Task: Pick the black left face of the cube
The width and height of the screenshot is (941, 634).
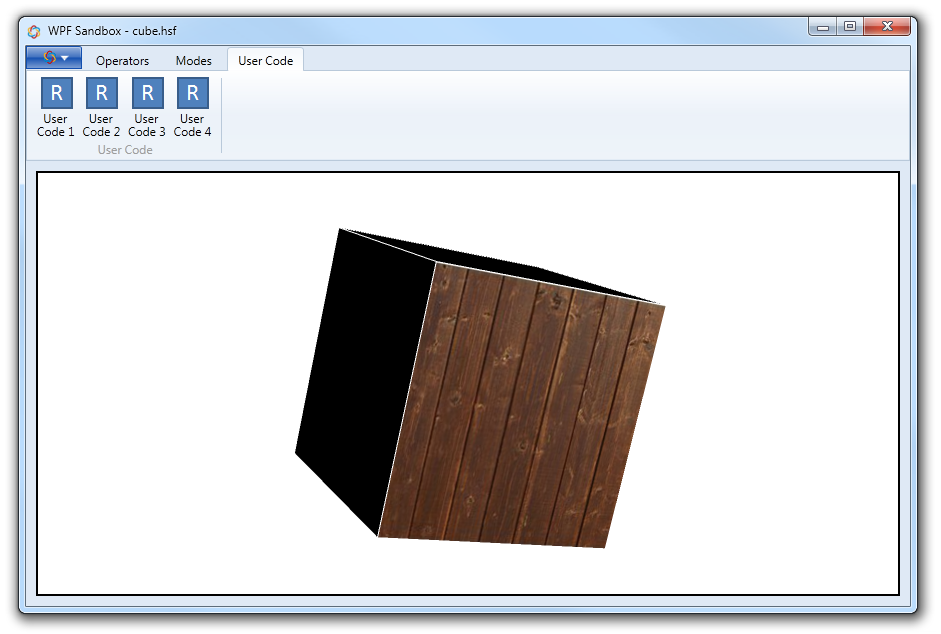Action: (x=360, y=380)
